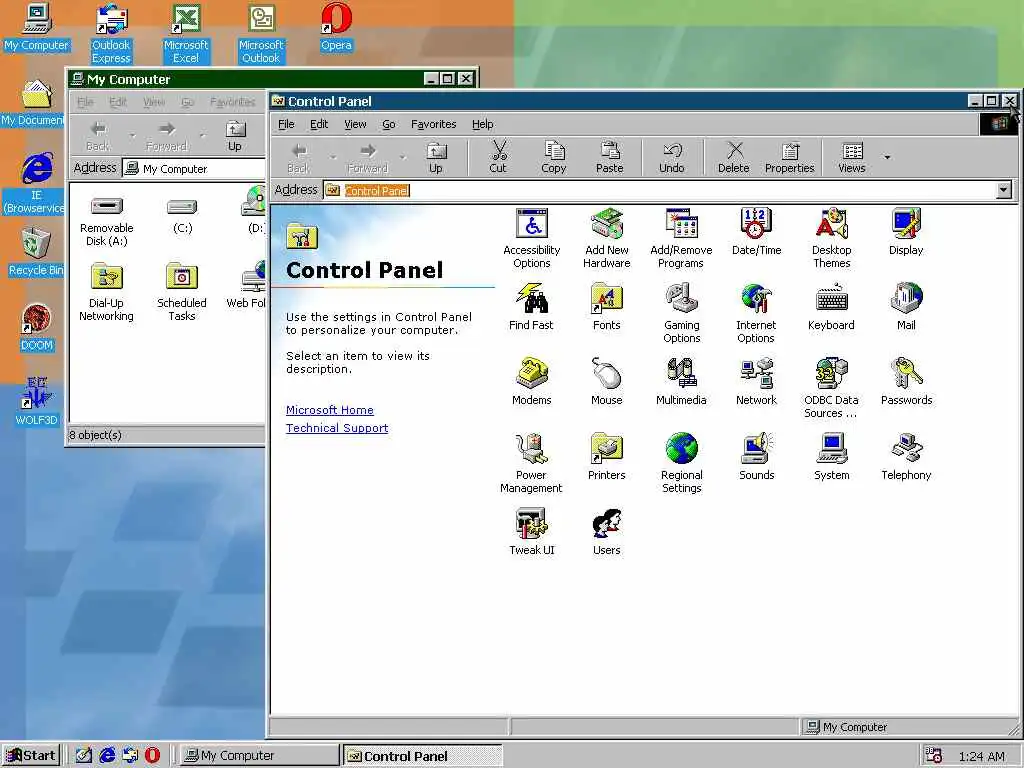The height and width of the screenshot is (768, 1024).
Task: Open Scheduled Tasks in My Computer
Action: [182, 293]
